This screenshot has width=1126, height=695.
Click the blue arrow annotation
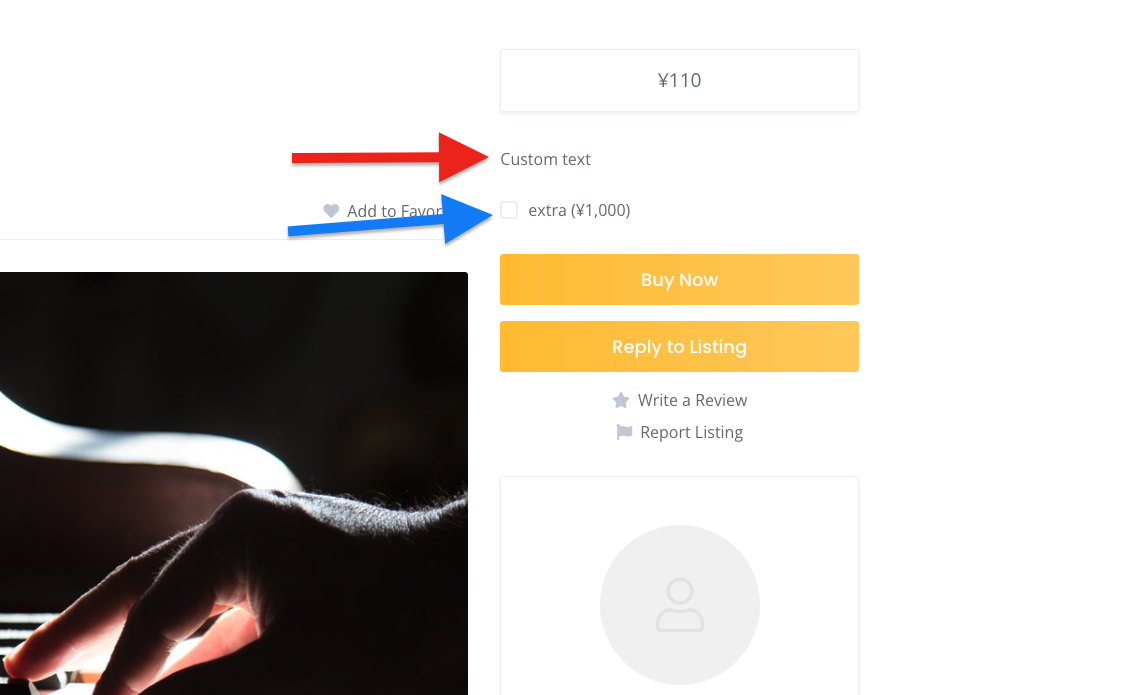390,220
